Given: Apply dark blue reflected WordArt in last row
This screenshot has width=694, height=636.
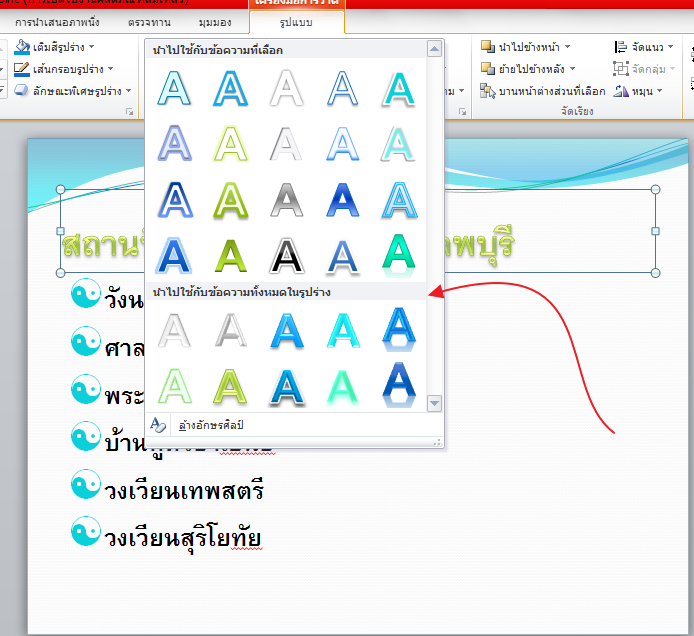Looking at the screenshot, I should tap(399, 384).
